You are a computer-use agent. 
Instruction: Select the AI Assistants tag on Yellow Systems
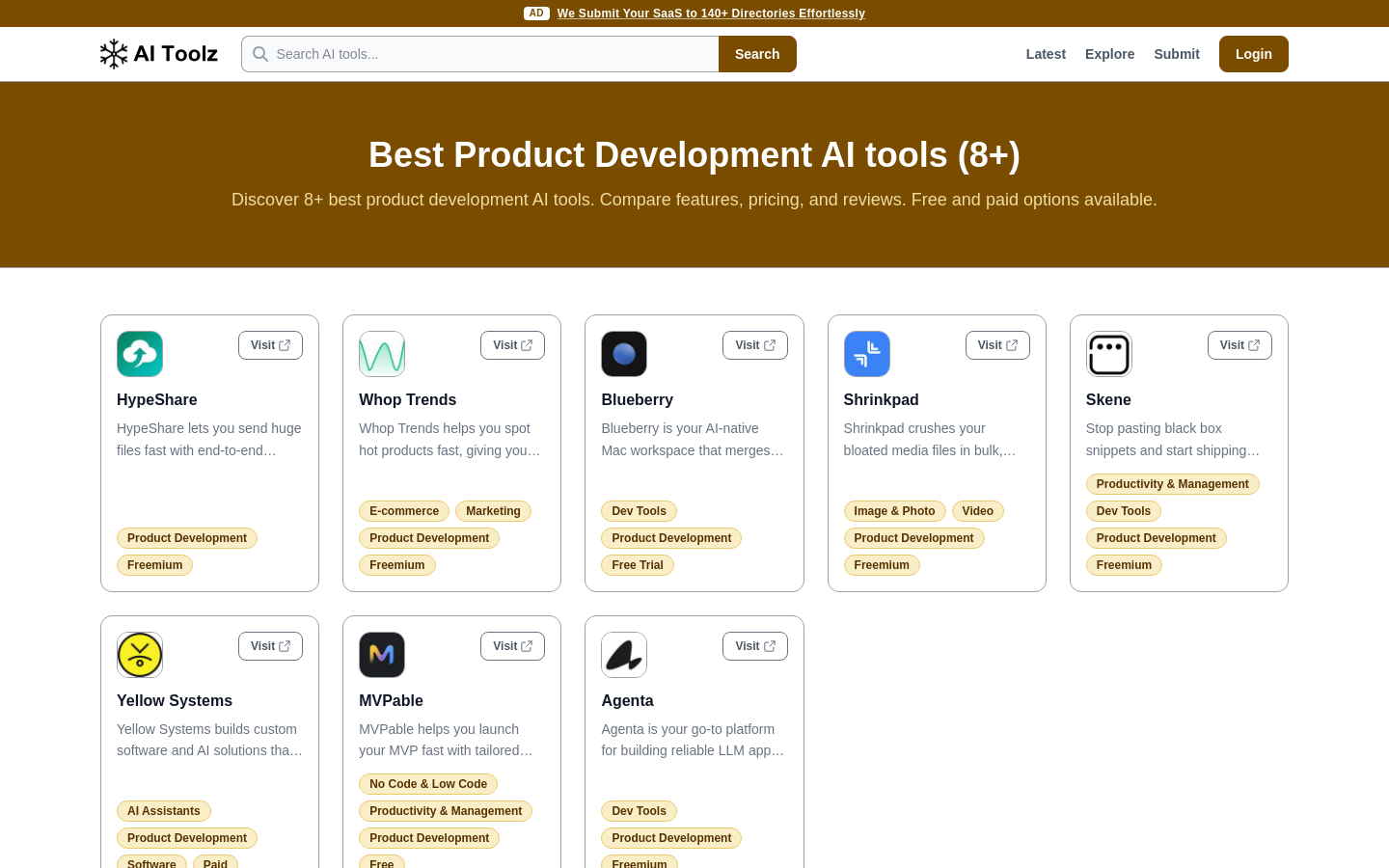(x=164, y=811)
